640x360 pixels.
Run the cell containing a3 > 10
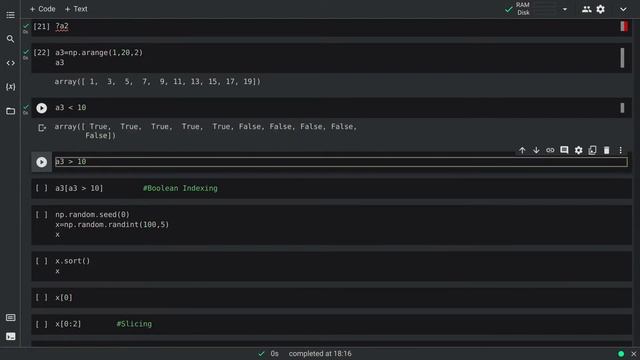pyautogui.click(x=42, y=162)
